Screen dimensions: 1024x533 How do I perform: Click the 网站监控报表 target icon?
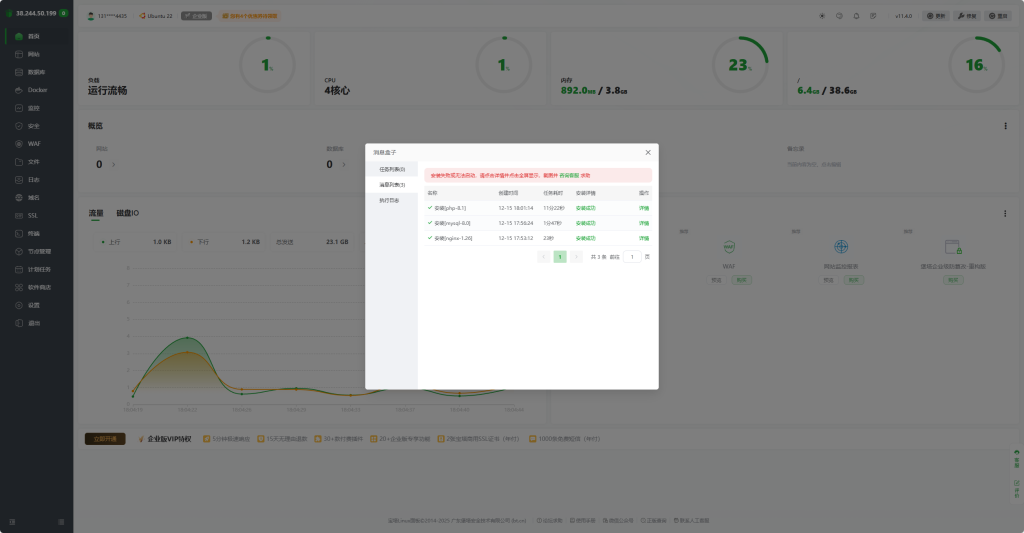[x=841, y=247]
